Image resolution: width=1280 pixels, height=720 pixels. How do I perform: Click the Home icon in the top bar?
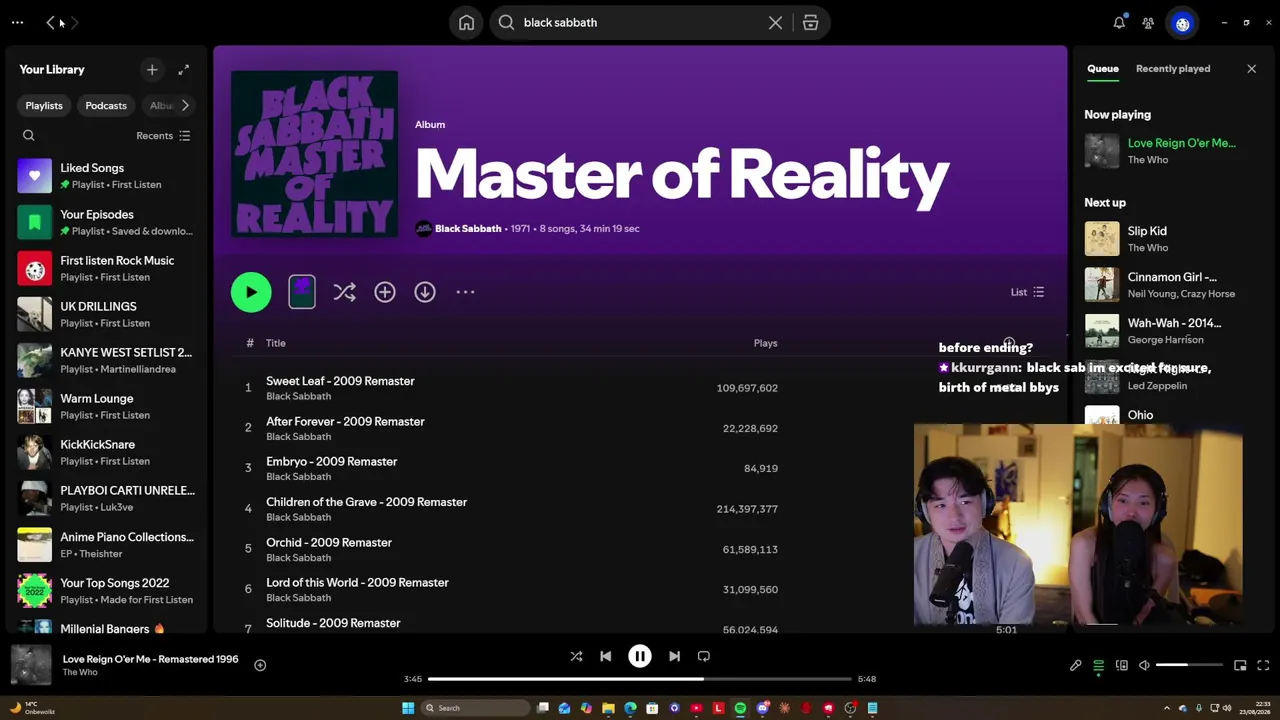466,22
